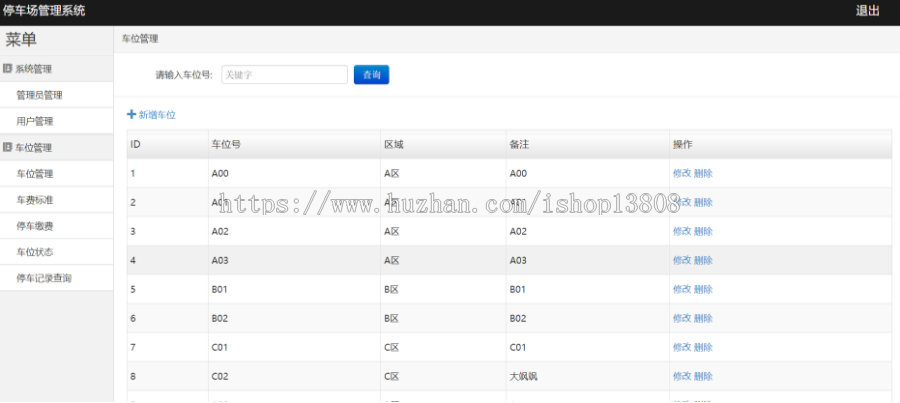Click the 查询 search button

click(x=371, y=75)
